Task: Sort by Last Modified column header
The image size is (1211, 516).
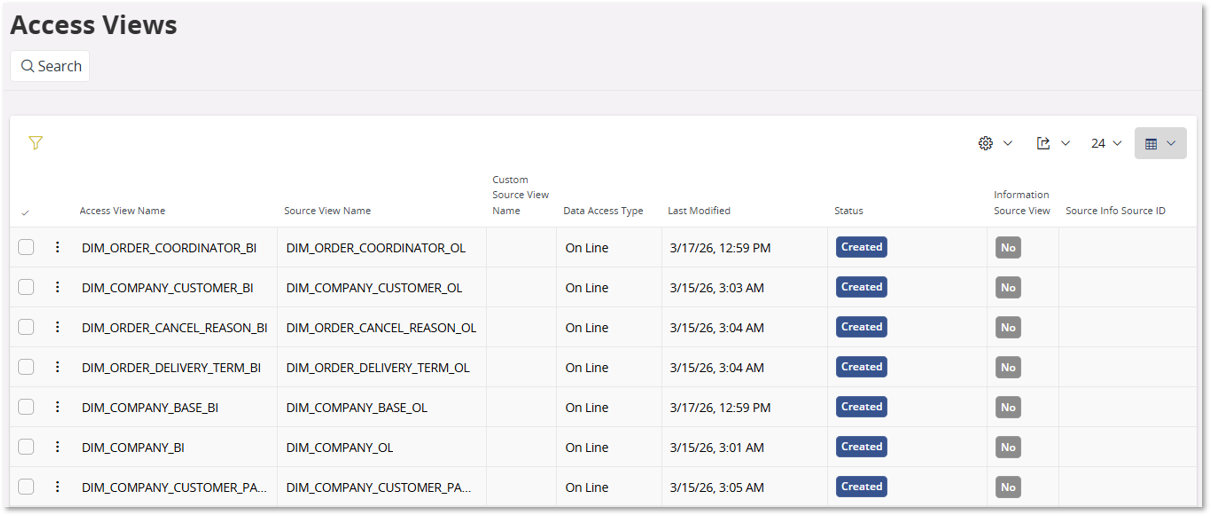Action: [x=699, y=211]
